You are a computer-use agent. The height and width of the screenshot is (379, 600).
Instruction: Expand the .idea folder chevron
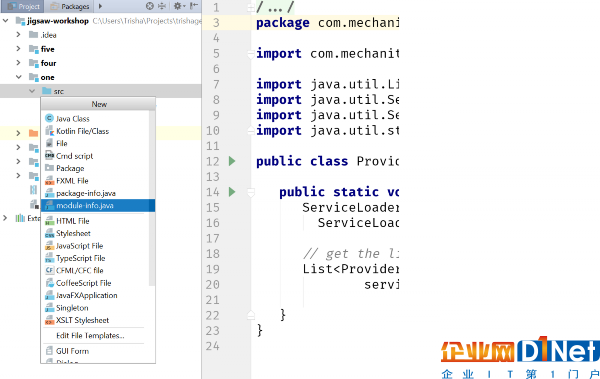pos(18,34)
